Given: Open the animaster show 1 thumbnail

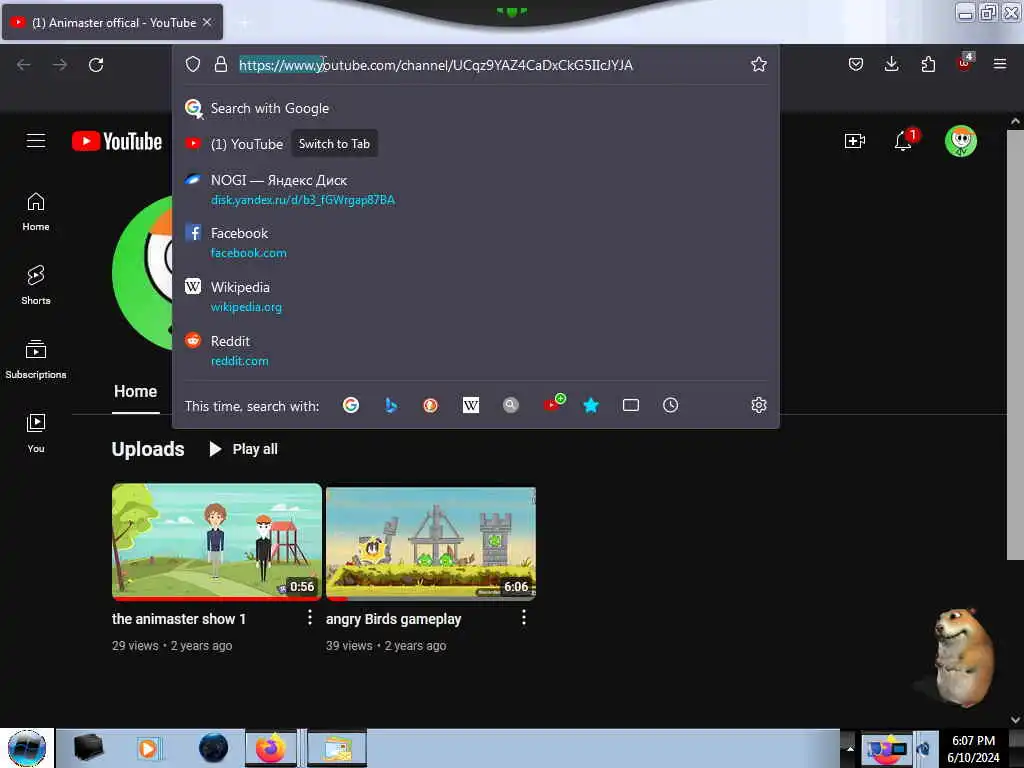Looking at the screenshot, I should [217, 541].
